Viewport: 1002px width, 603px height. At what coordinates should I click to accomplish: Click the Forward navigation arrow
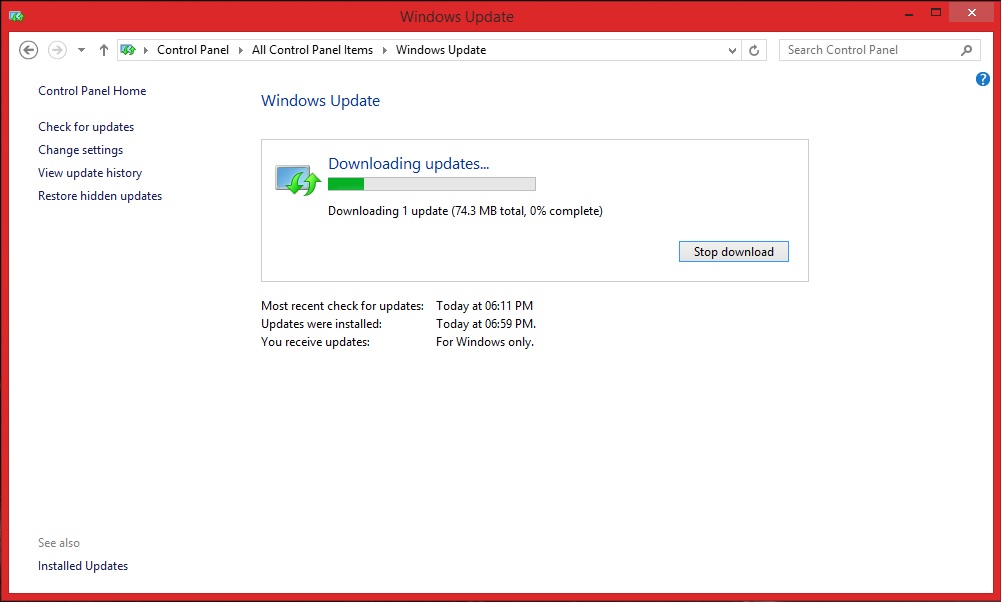coord(58,50)
